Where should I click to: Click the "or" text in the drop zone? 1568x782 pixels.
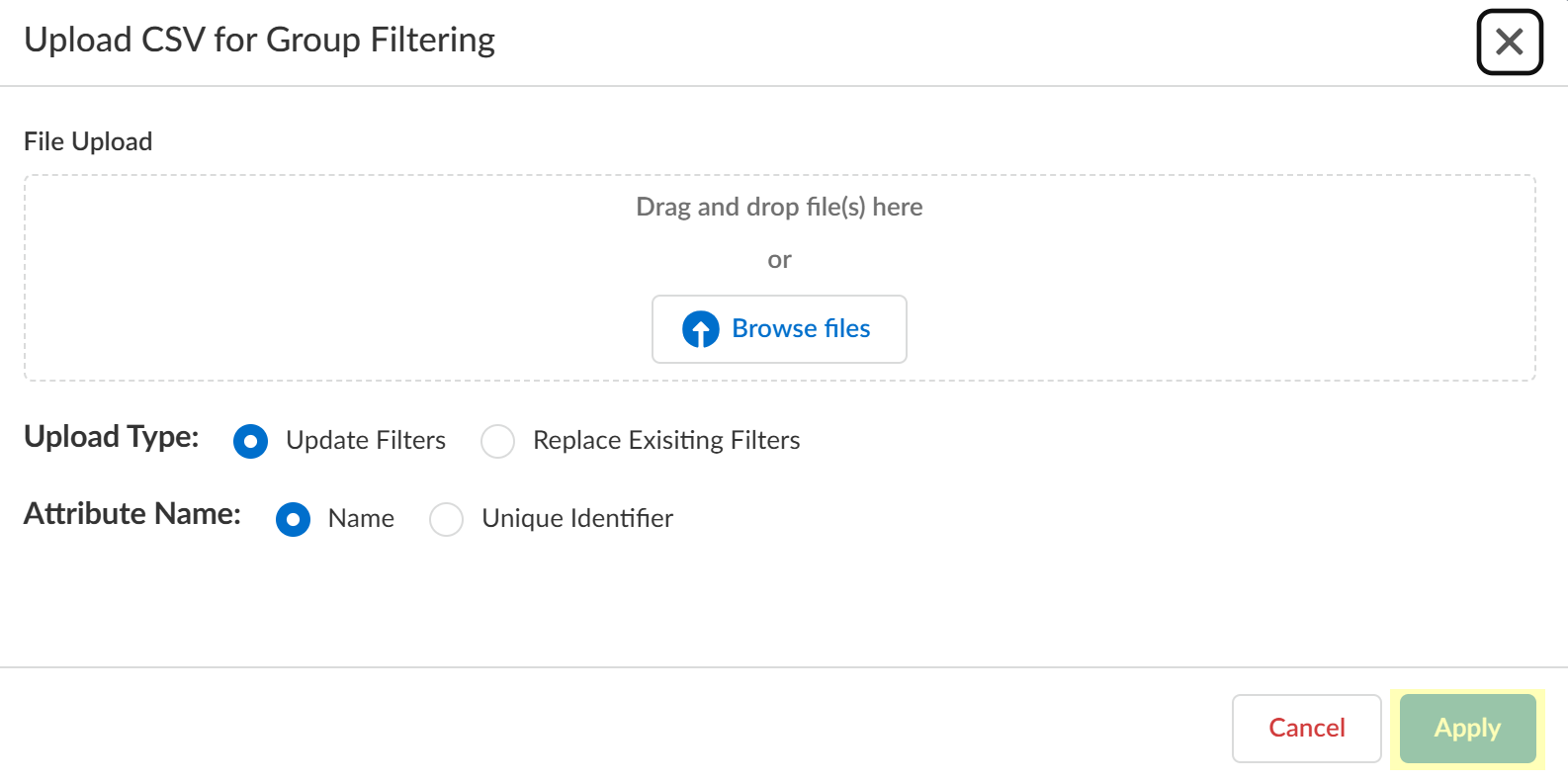[779, 260]
